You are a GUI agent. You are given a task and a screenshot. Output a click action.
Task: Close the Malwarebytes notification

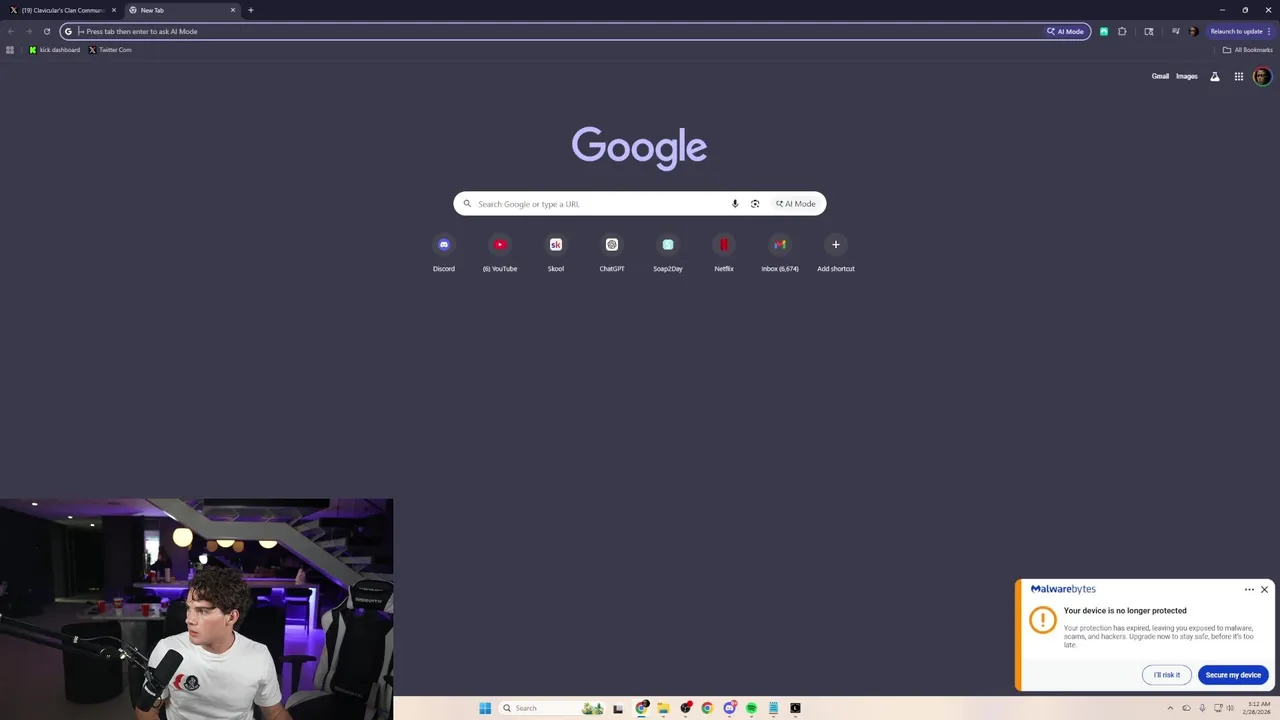point(1264,589)
